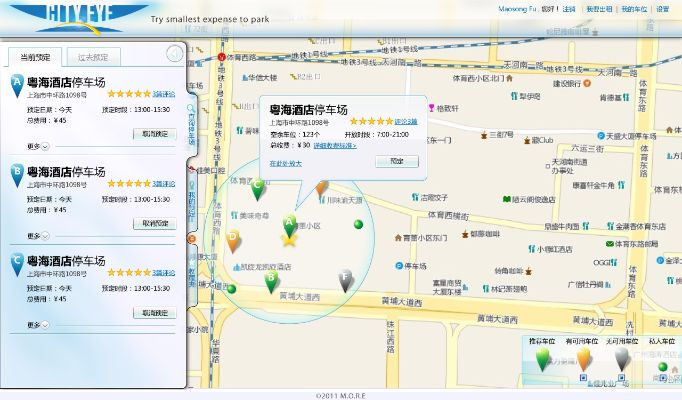Click the yellow star marker under pin A

[289, 240]
